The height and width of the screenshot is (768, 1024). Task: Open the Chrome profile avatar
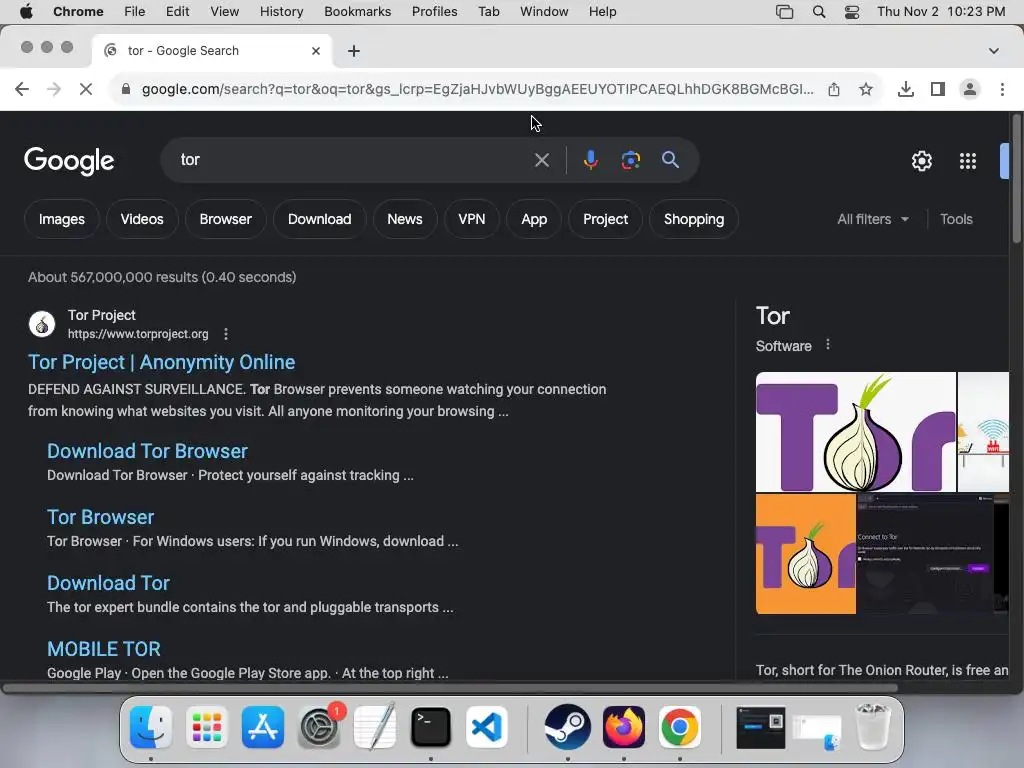point(970,89)
